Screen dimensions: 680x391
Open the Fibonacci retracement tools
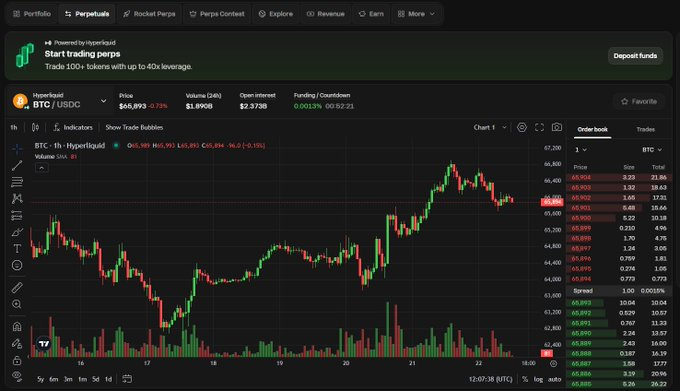[x=17, y=182]
